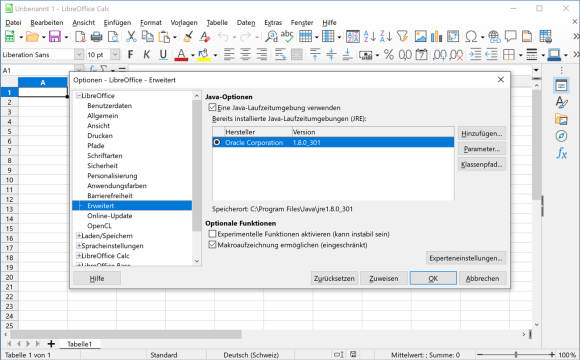
Task: Click the Print icon in toolbar
Action: pos(97,37)
